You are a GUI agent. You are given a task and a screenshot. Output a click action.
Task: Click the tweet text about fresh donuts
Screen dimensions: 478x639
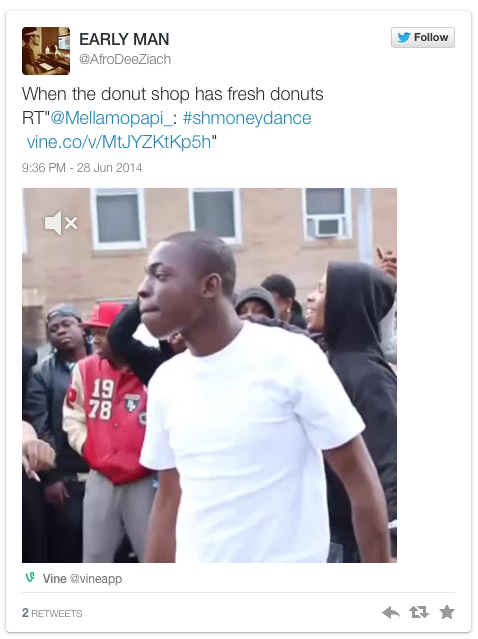coord(172,94)
